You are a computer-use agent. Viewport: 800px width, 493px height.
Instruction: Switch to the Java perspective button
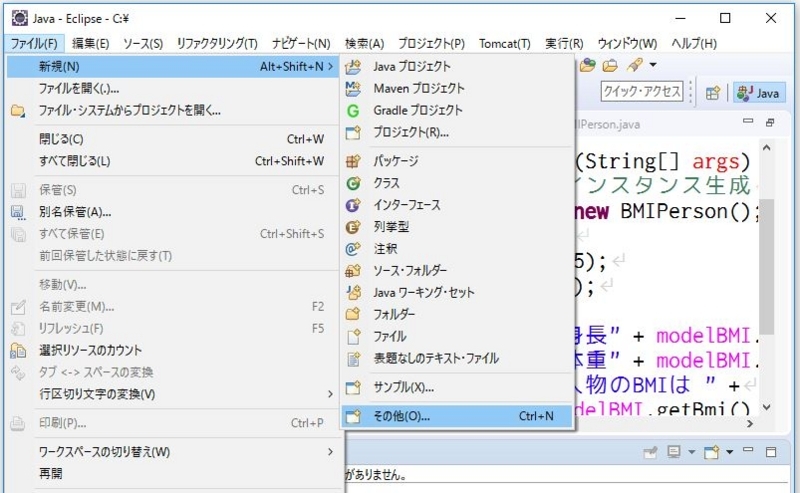[x=759, y=93]
